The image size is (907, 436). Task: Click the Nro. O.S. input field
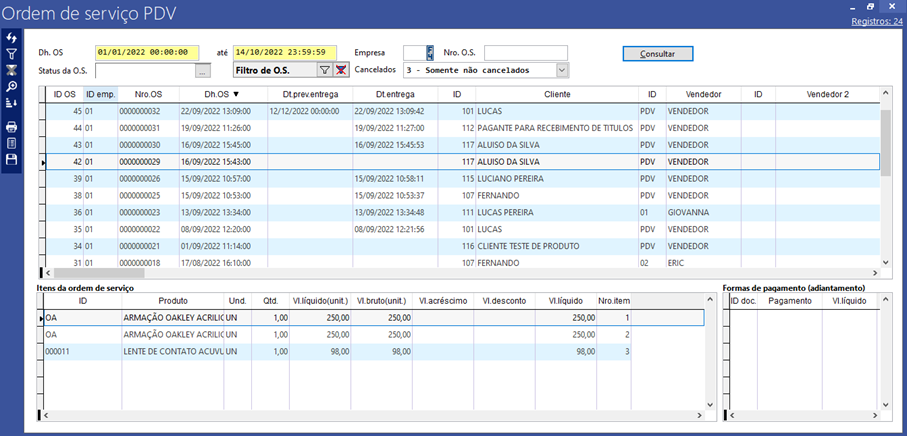coord(525,53)
